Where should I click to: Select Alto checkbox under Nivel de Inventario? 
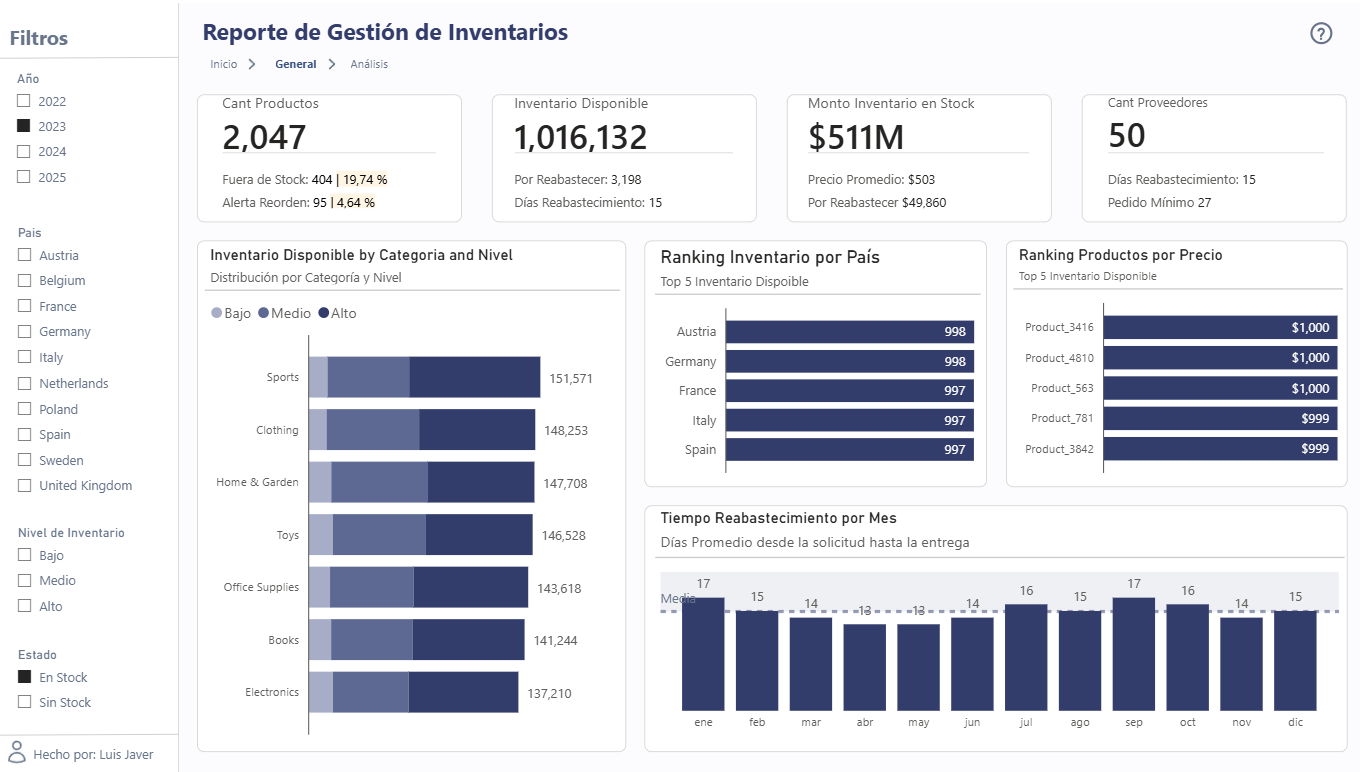click(x=25, y=606)
